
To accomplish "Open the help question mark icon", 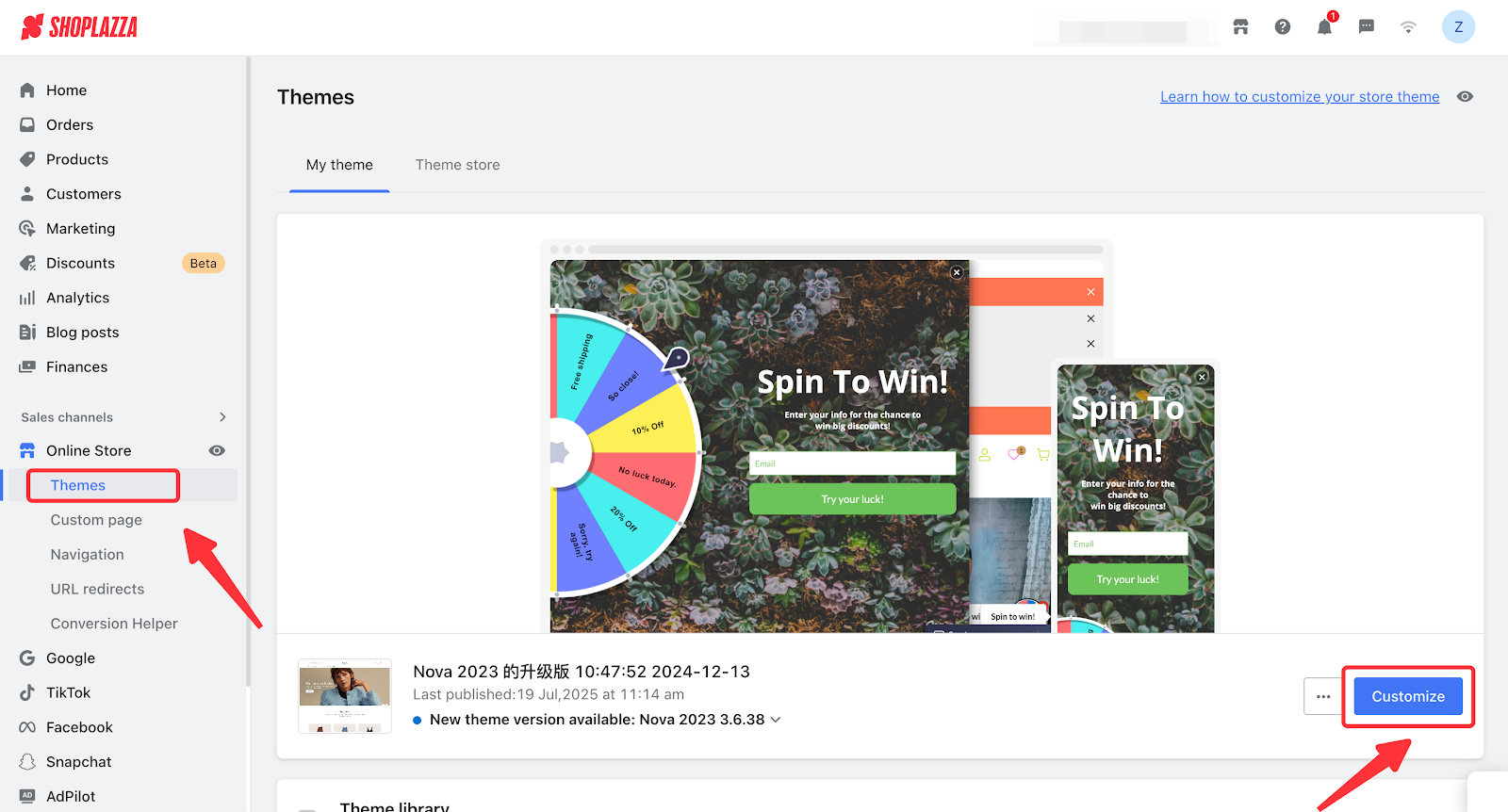I will pyautogui.click(x=1283, y=27).
